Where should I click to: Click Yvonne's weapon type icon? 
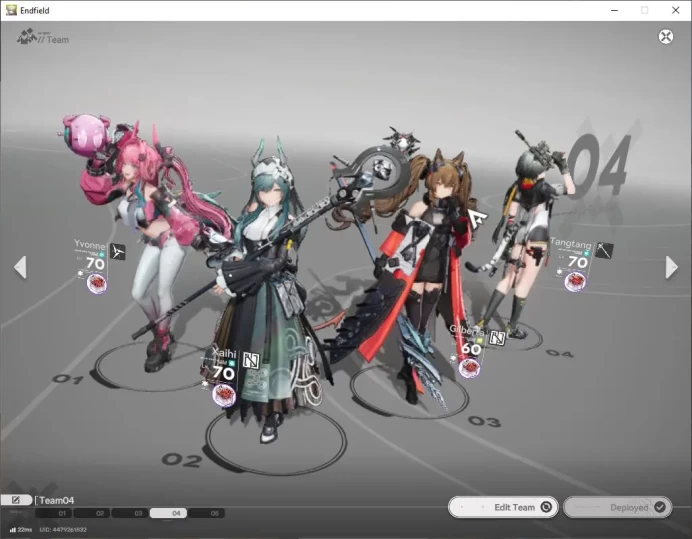[117, 252]
